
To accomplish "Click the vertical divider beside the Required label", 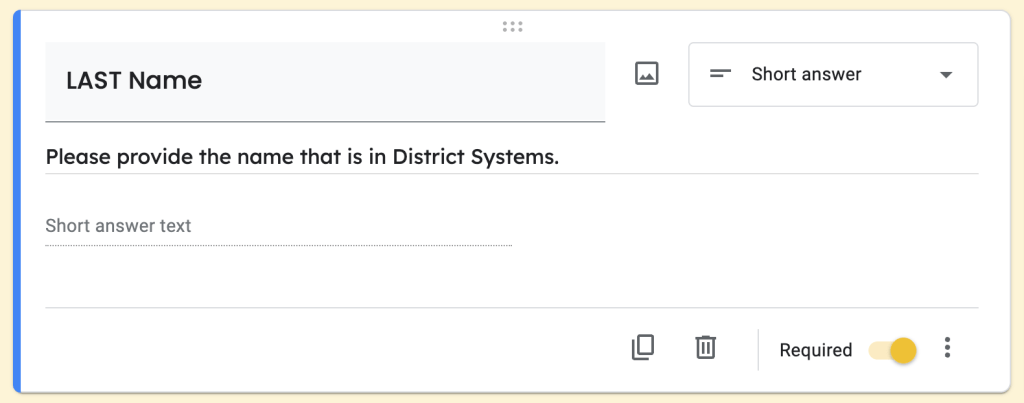I will 758,349.
